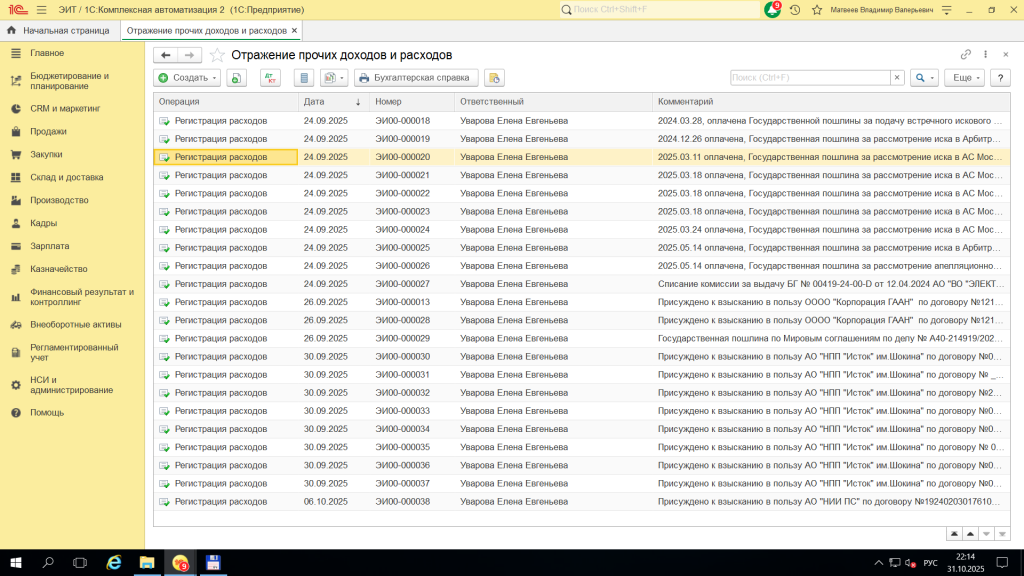Viewport: 1024px width, 576px height.
Task: Click the Дт/Кт postings icon
Action: 270,77
